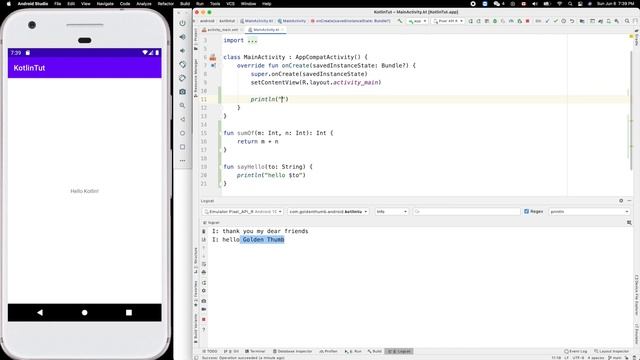Open the Event Log tool window
The height and width of the screenshot is (360, 640).
pyautogui.click(x=576, y=351)
